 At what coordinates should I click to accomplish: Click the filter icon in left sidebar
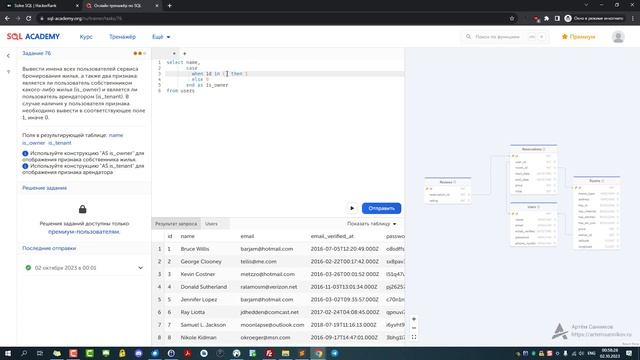pos(8,72)
